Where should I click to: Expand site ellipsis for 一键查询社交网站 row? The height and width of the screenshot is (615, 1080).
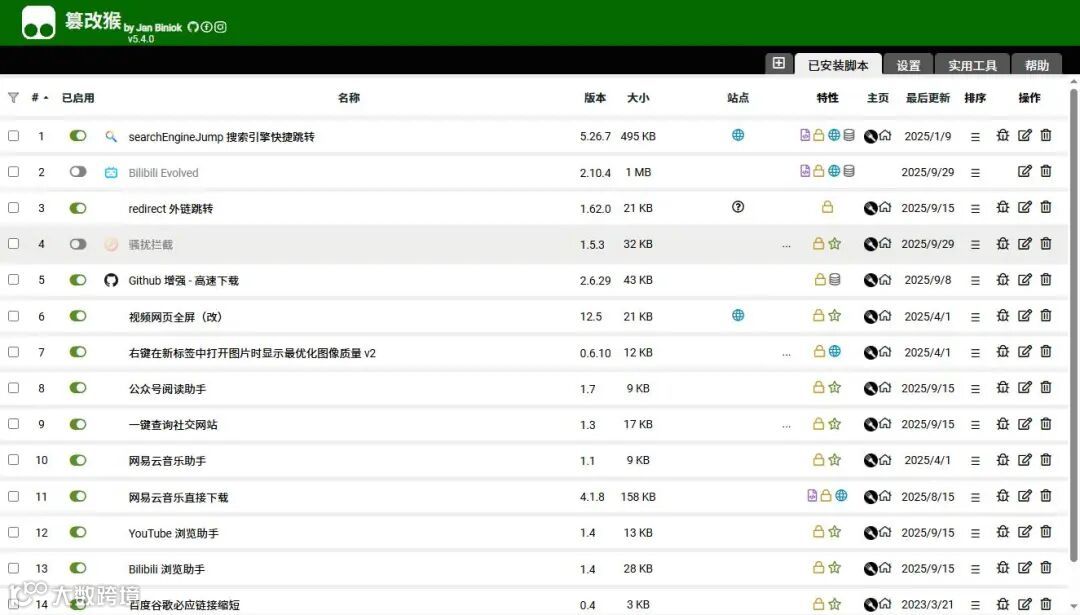(x=787, y=426)
